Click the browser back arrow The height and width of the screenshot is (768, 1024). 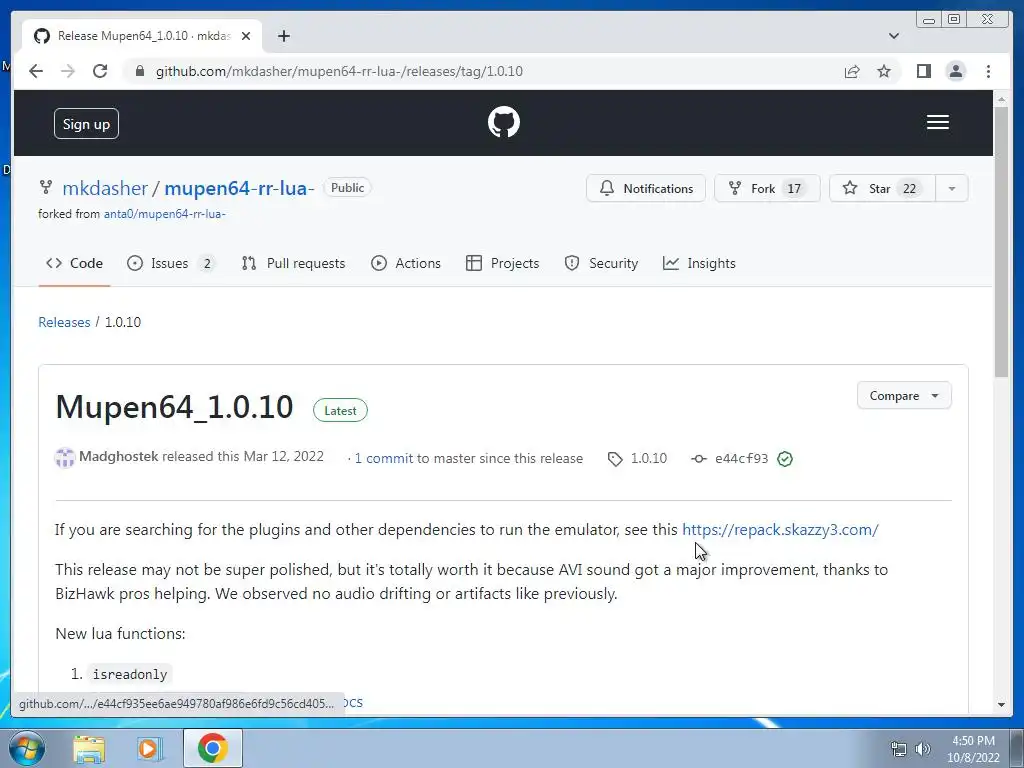(36, 71)
